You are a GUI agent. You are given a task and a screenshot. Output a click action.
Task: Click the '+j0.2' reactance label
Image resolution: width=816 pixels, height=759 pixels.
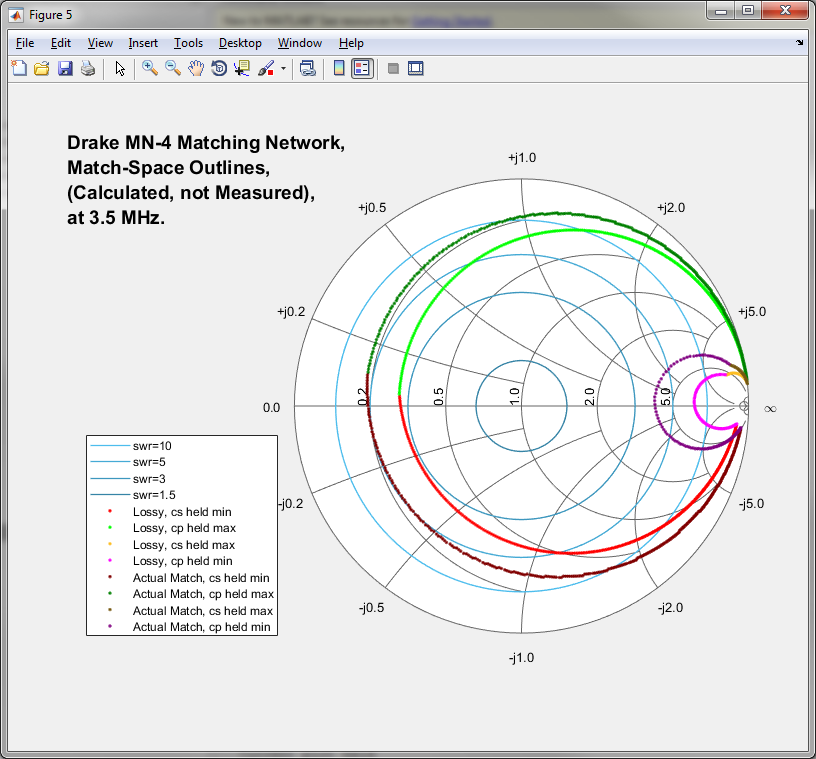[x=291, y=312]
